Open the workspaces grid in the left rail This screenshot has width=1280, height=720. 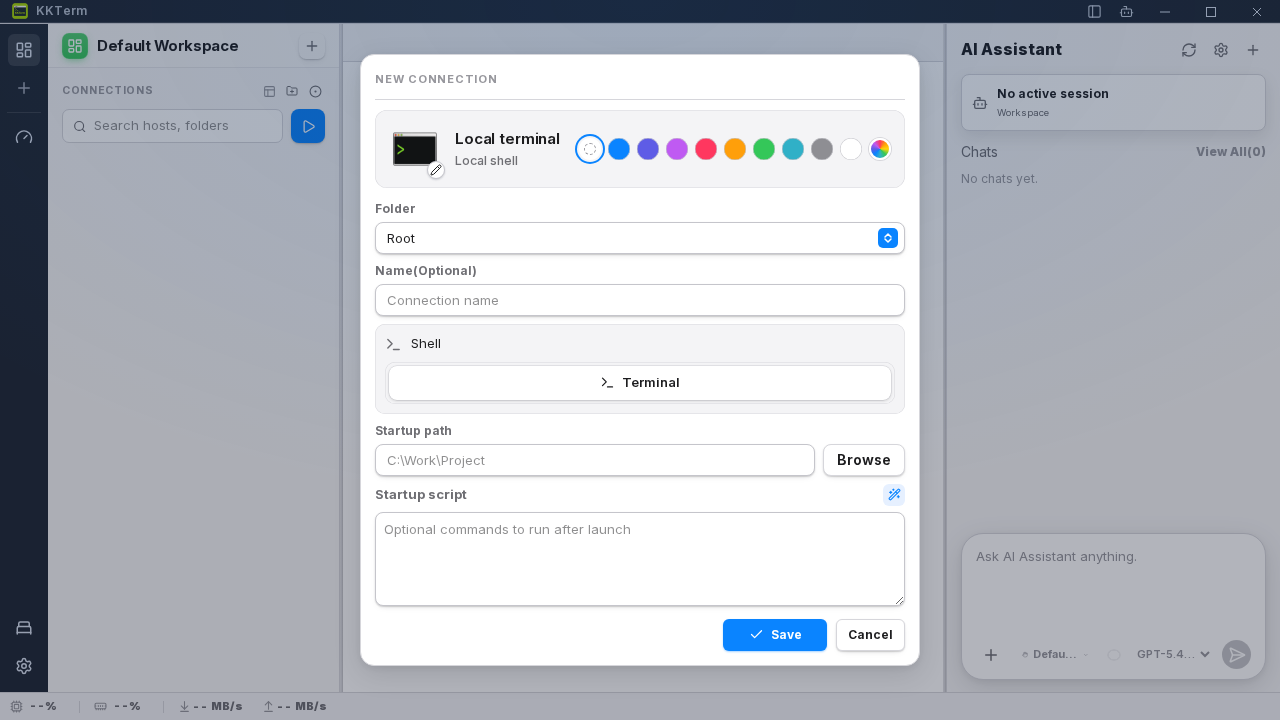[24, 50]
